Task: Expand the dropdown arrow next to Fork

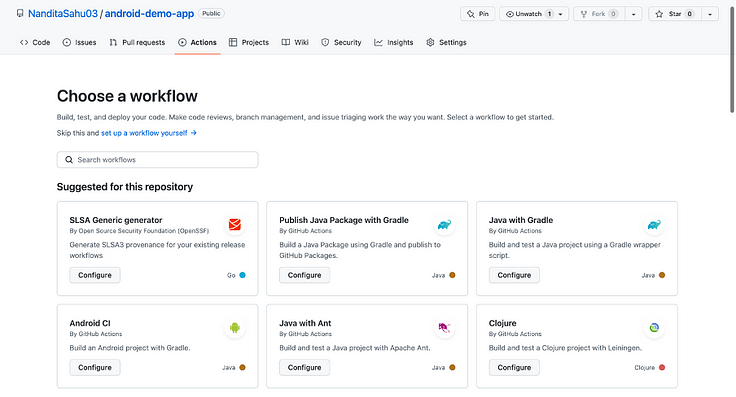Action: 633,14
